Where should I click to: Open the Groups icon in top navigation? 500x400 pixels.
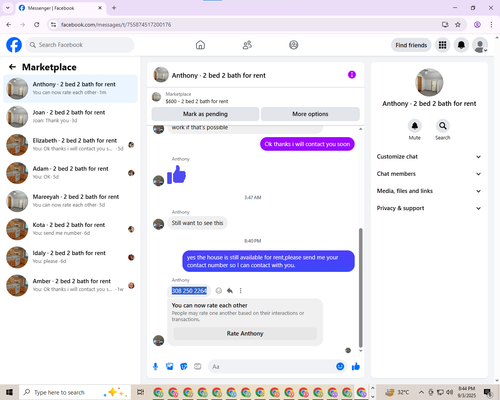tap(294, 45)
